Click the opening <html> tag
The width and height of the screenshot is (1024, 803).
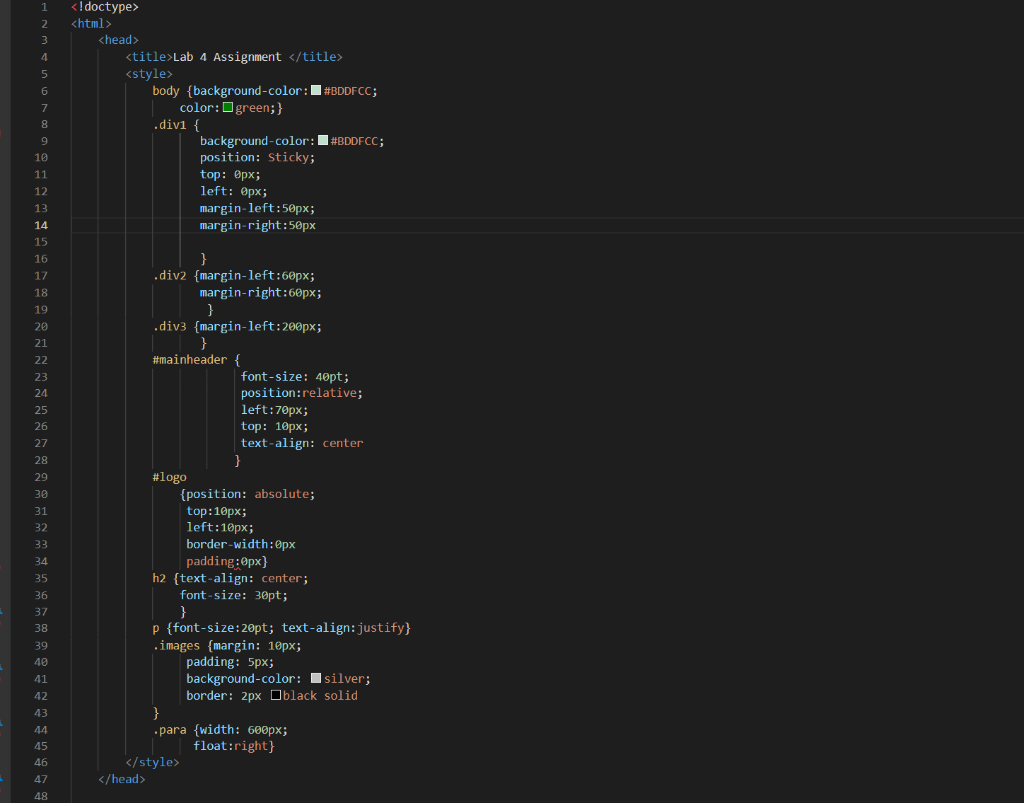point(91,24)
